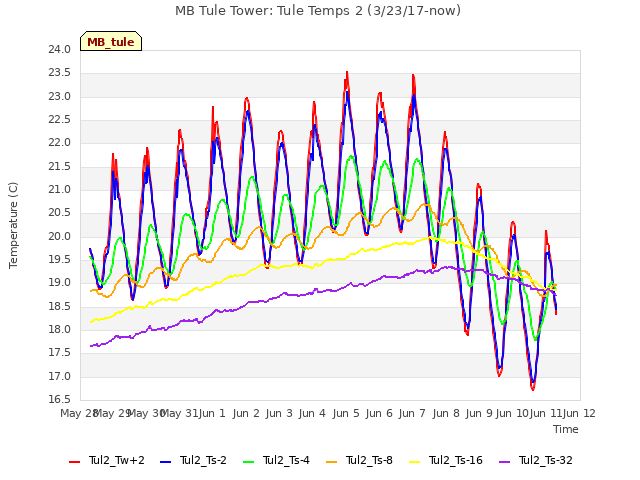Image resolution: width=640 pixels, height=480 pixels.
Task: Select the Tul2_Ts-8 legend label
Action: click(x=369, y=460)
